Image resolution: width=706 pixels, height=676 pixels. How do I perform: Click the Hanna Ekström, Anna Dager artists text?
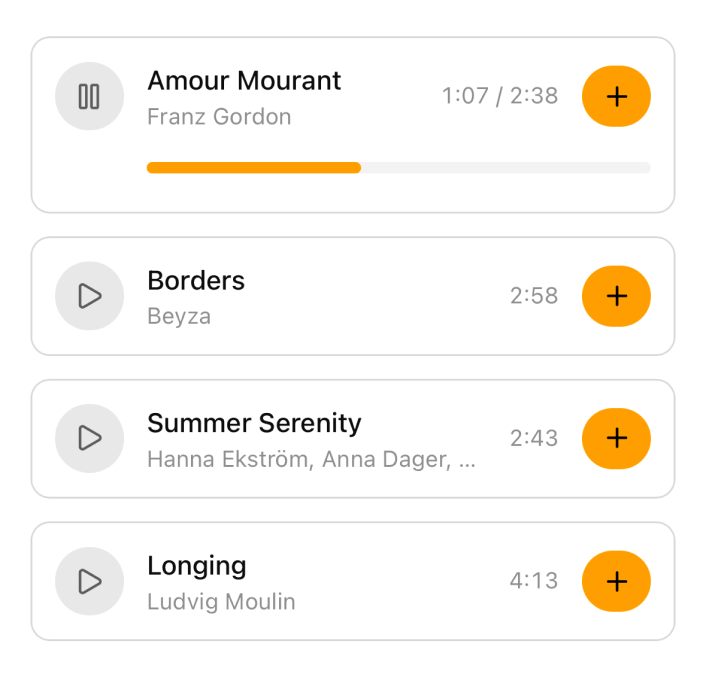tap(311, 460)
